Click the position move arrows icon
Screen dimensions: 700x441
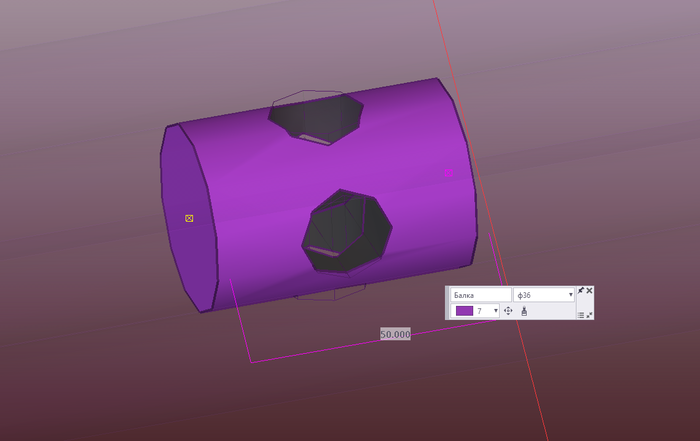[x=508, y=311]
